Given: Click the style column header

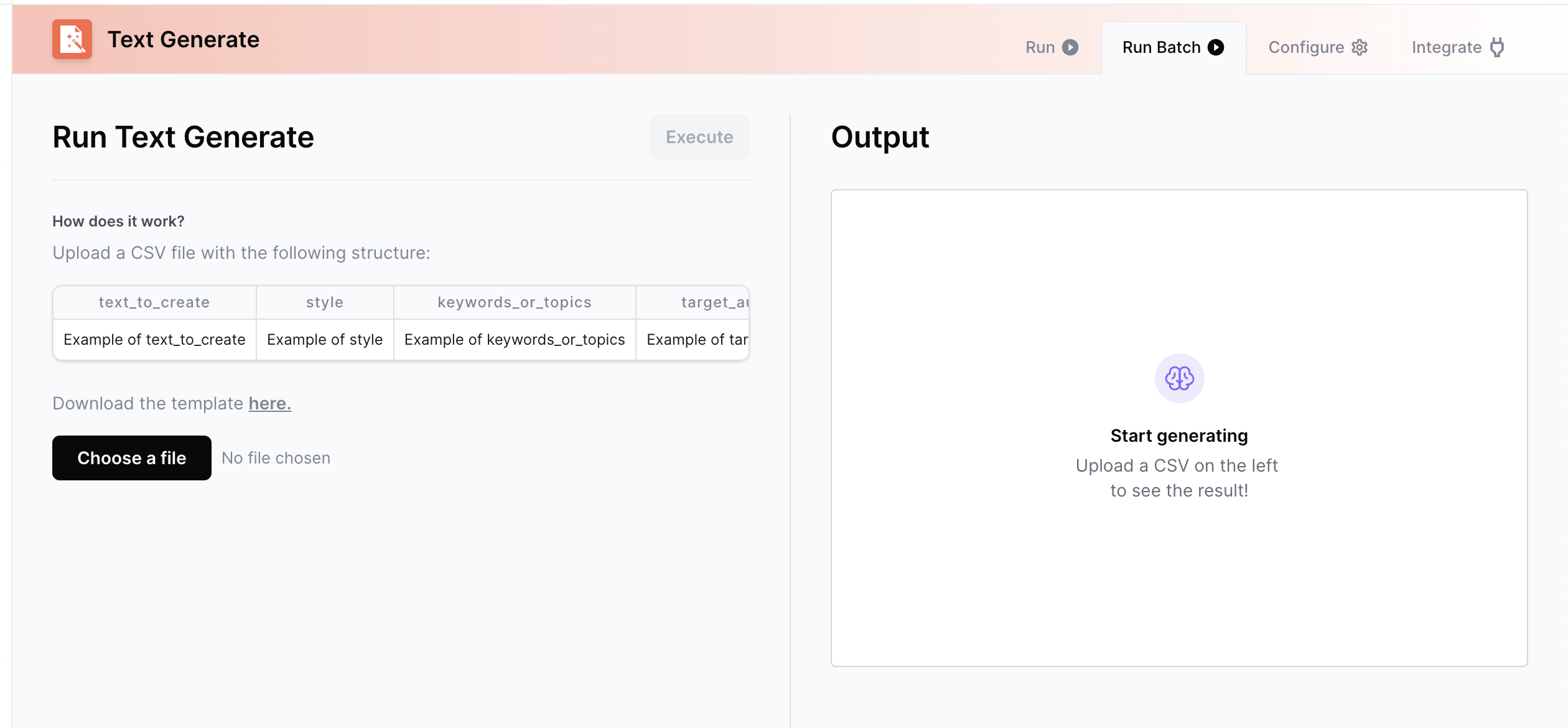Looking at the screenshot, I should [325, 302].
